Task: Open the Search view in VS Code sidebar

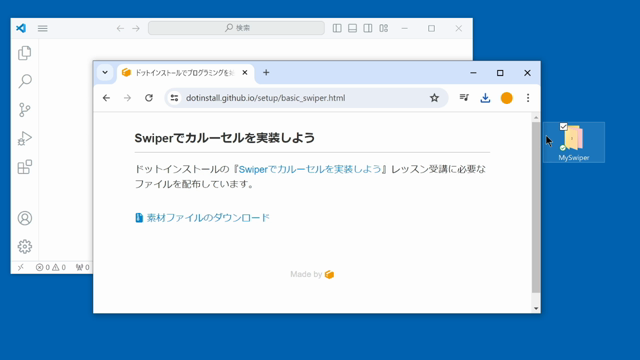Action: pos(24,81)
